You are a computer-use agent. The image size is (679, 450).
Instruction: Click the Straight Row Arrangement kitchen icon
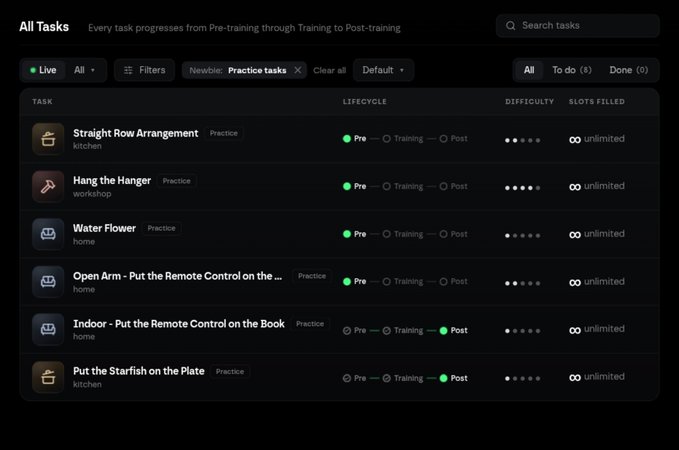[x=48, y=139]
